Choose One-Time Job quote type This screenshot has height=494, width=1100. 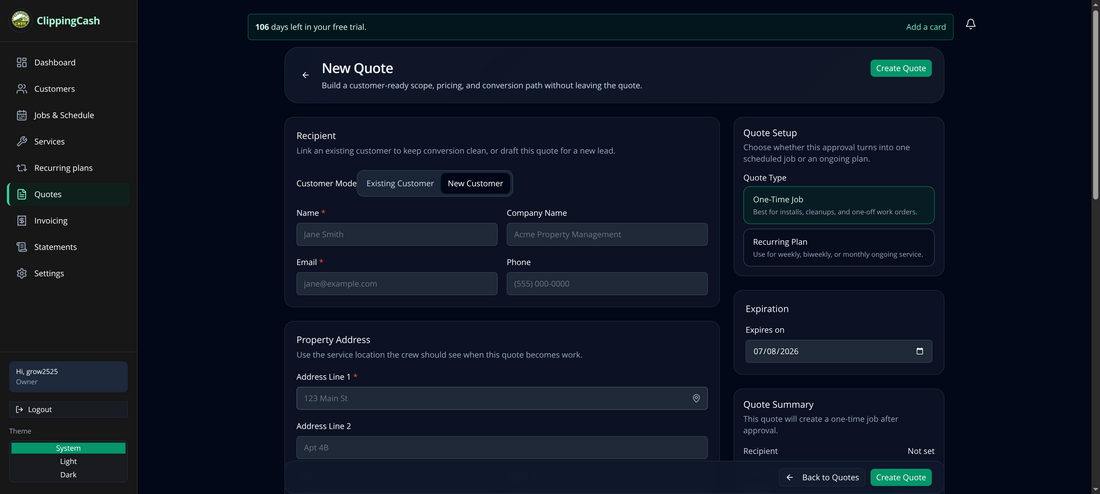[x=838, y=205]
